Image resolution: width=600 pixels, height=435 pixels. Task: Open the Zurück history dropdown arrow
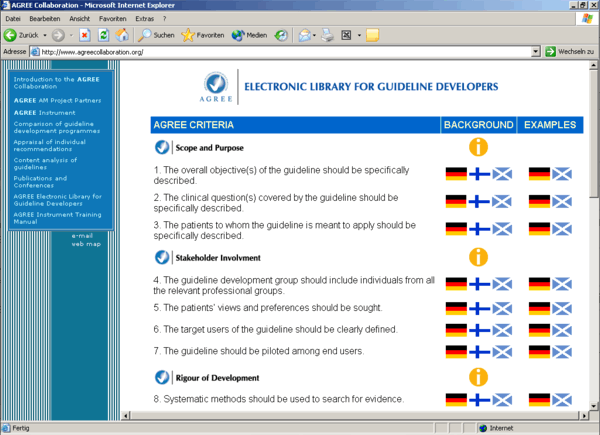[45, 35]
